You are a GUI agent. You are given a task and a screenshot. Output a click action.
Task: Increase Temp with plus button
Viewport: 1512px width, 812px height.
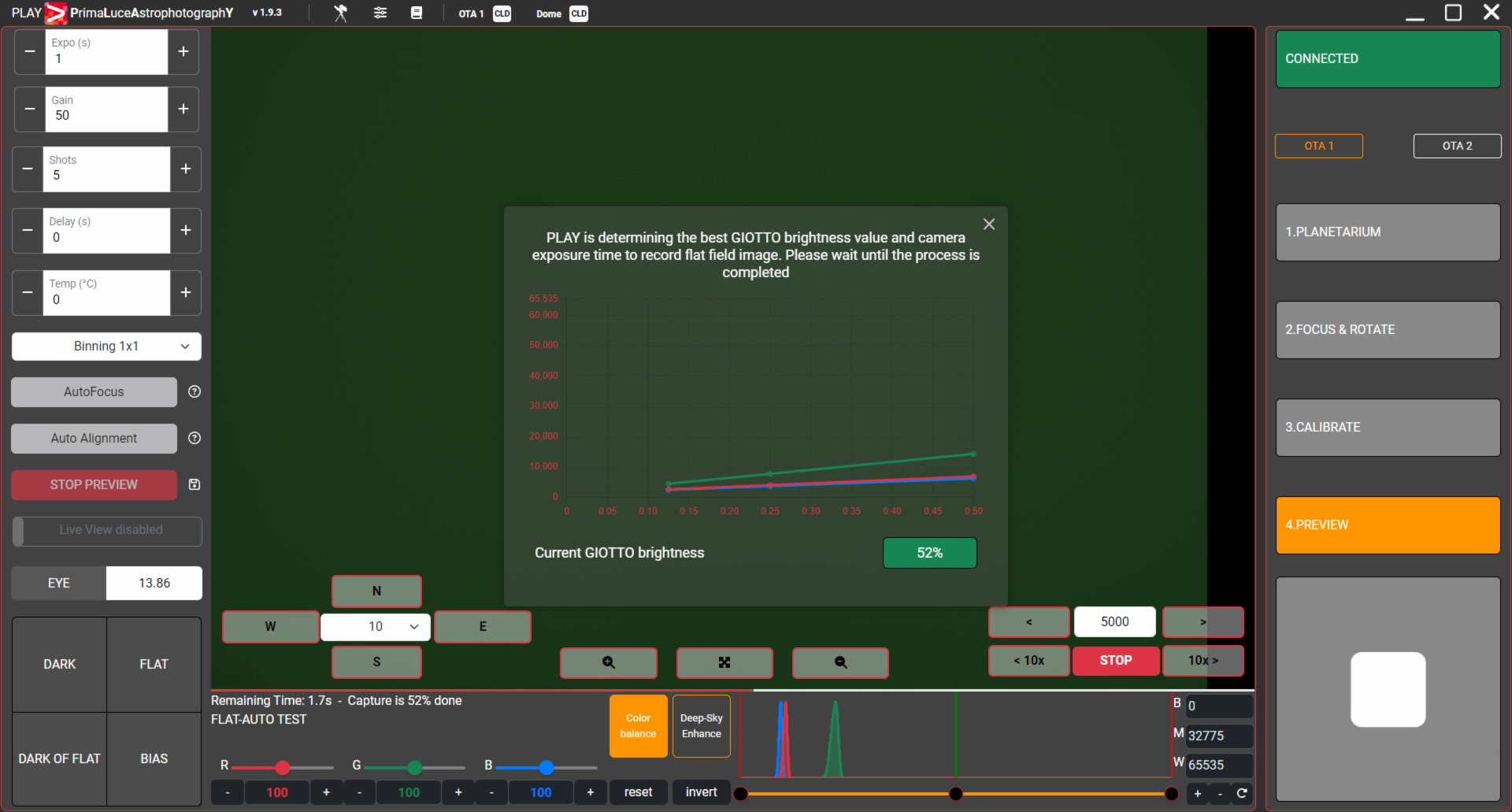[186, 293]
